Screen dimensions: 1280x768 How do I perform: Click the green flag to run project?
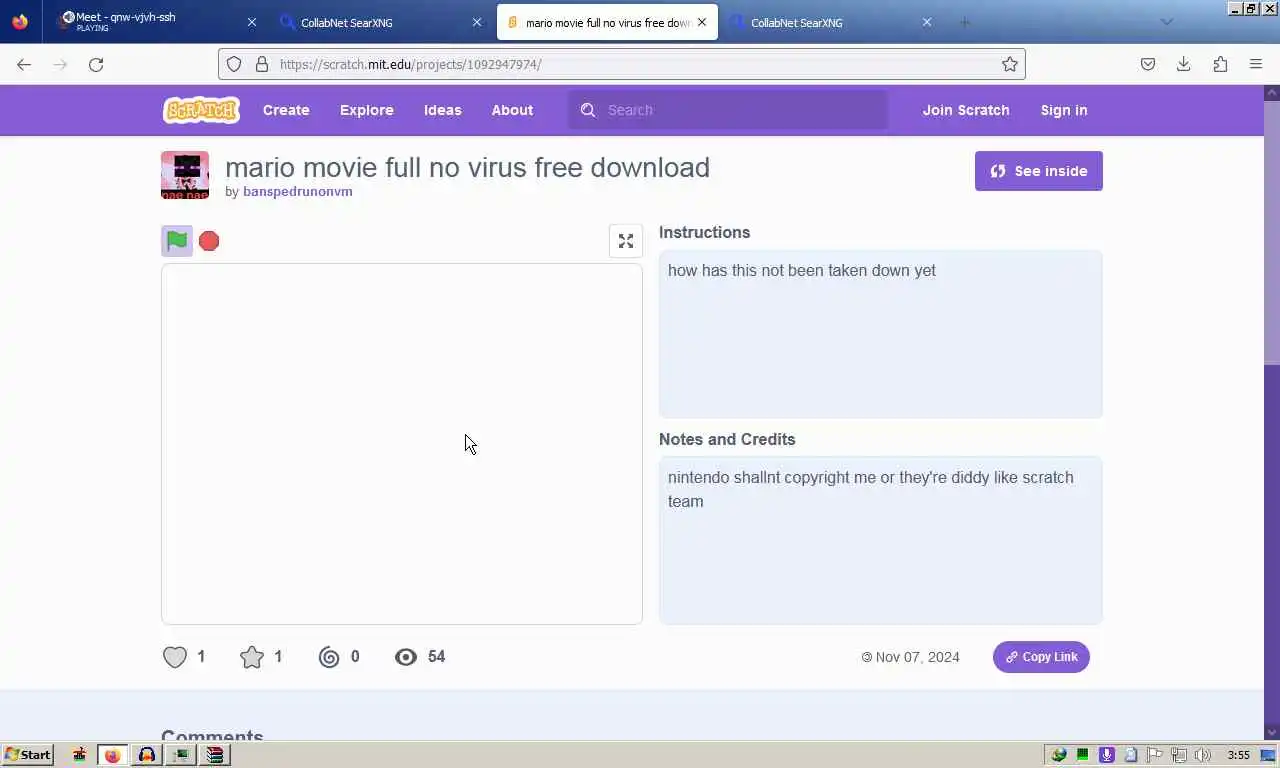point(177,241)
